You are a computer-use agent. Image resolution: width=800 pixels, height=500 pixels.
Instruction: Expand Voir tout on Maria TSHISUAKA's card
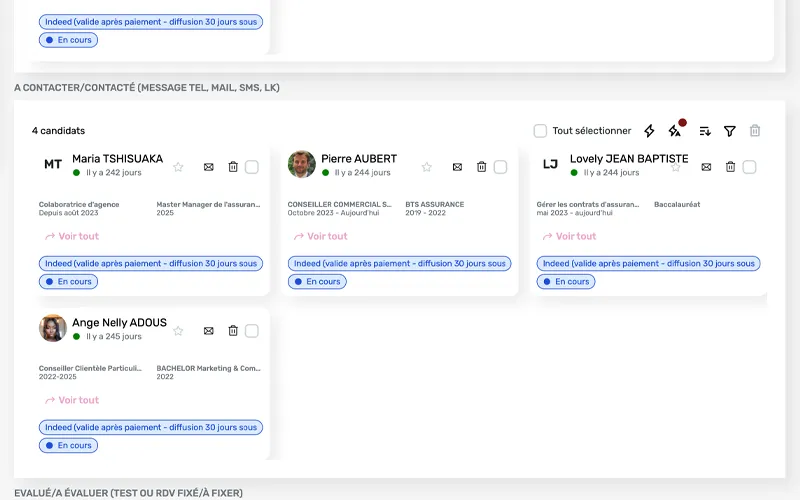click(72, 237)
